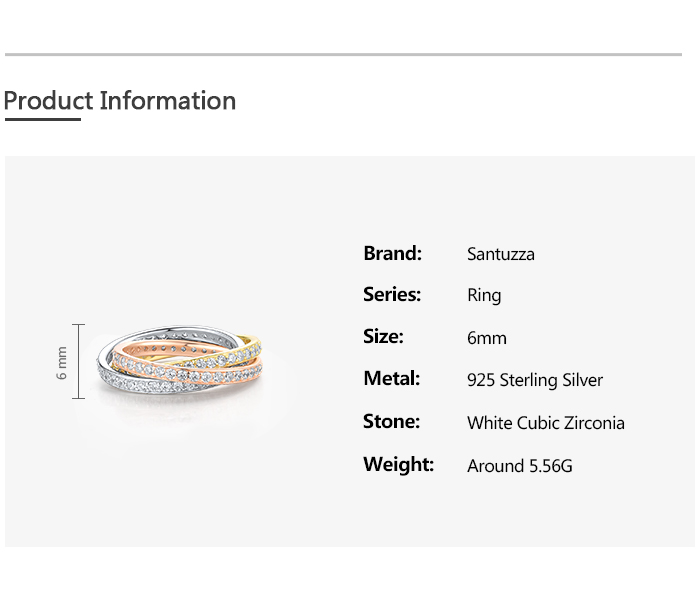The image size is (700, 607).
Task: Select the "Series:" label
Action: (392, 295)
